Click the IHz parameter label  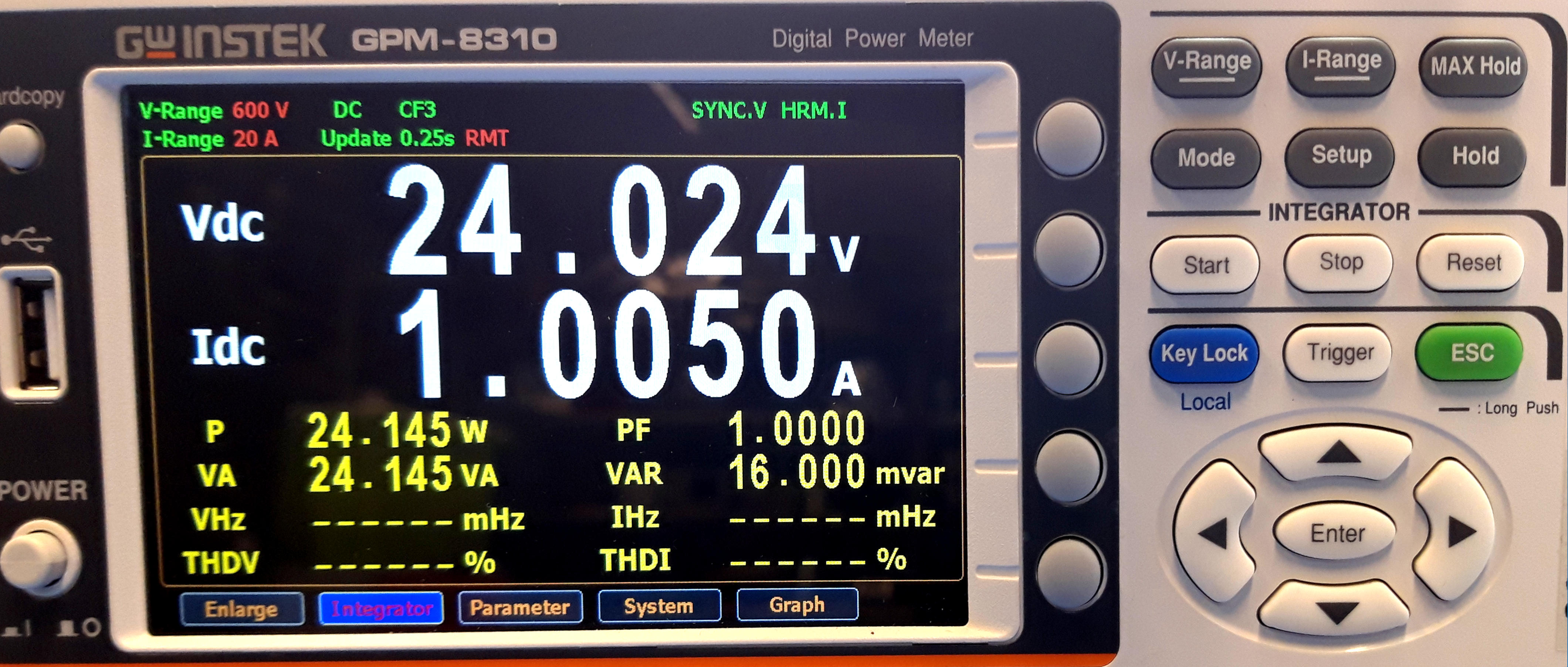point(635,517)
